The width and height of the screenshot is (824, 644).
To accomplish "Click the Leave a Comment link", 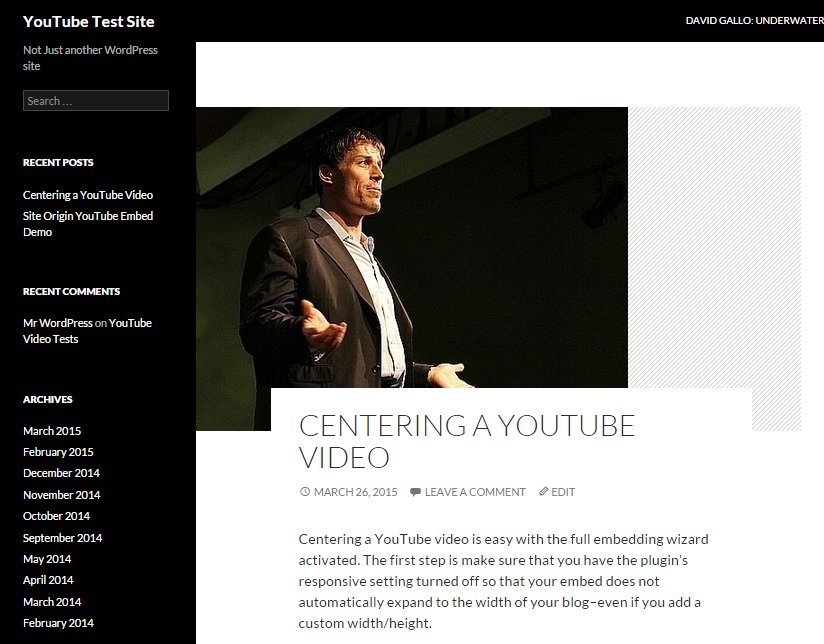I will pos(474,492).
